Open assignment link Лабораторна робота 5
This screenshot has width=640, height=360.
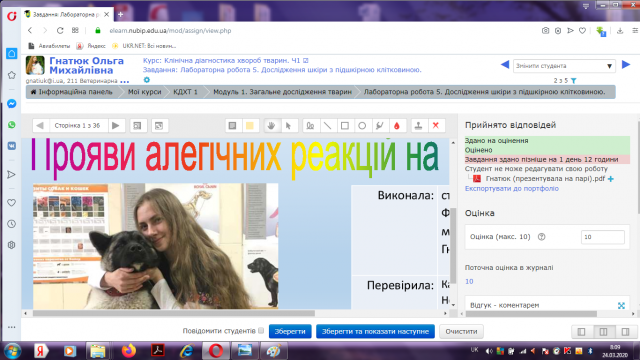pyautogui.click(x=282, y=70)
